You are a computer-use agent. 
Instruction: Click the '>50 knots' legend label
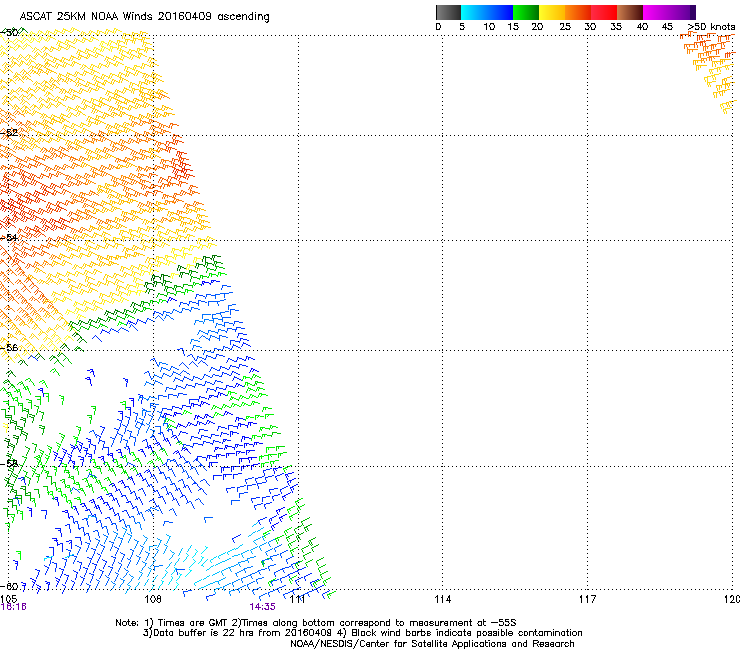[x=711, y=27]
